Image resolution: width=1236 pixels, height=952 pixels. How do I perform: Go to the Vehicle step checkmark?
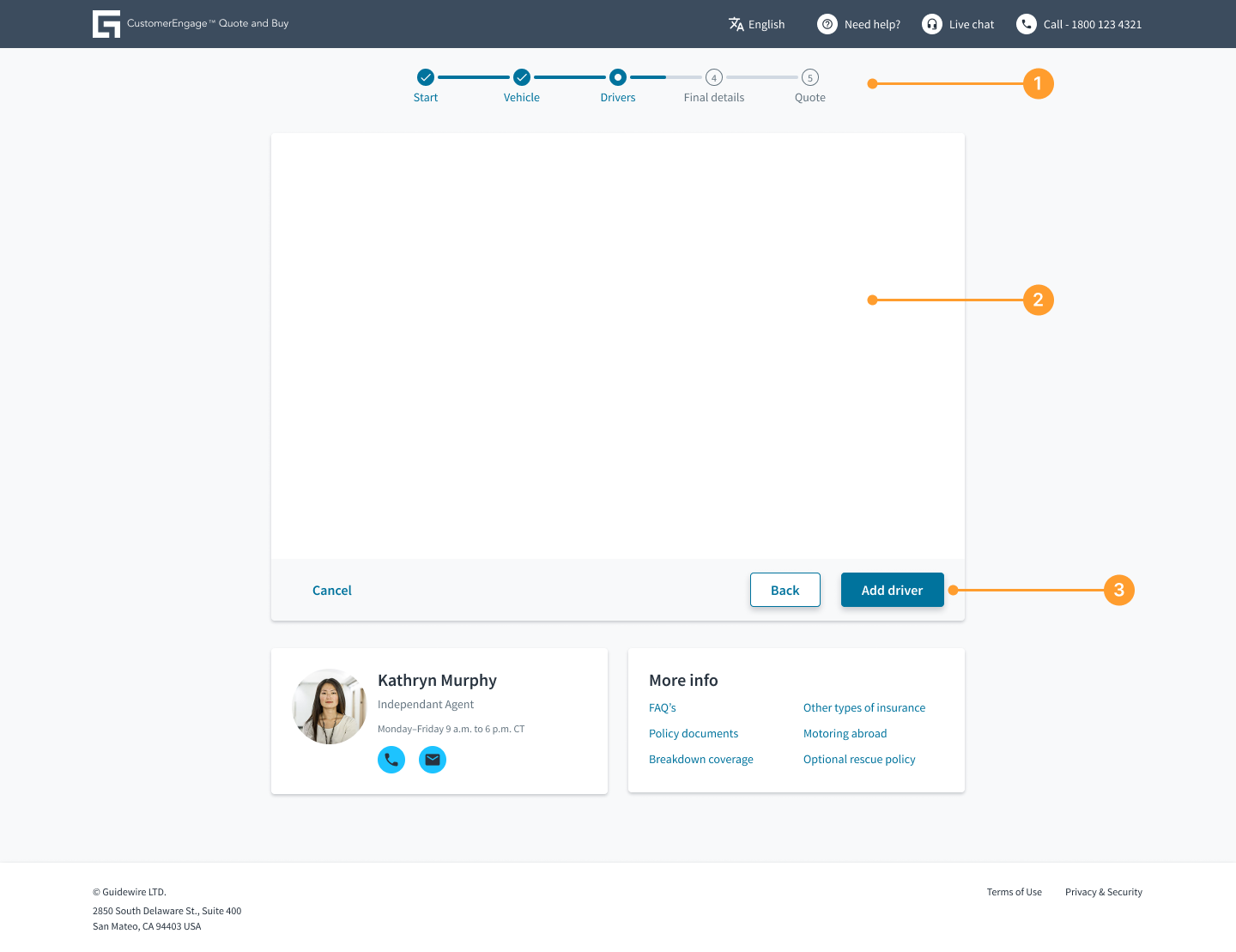pos(522,77)
